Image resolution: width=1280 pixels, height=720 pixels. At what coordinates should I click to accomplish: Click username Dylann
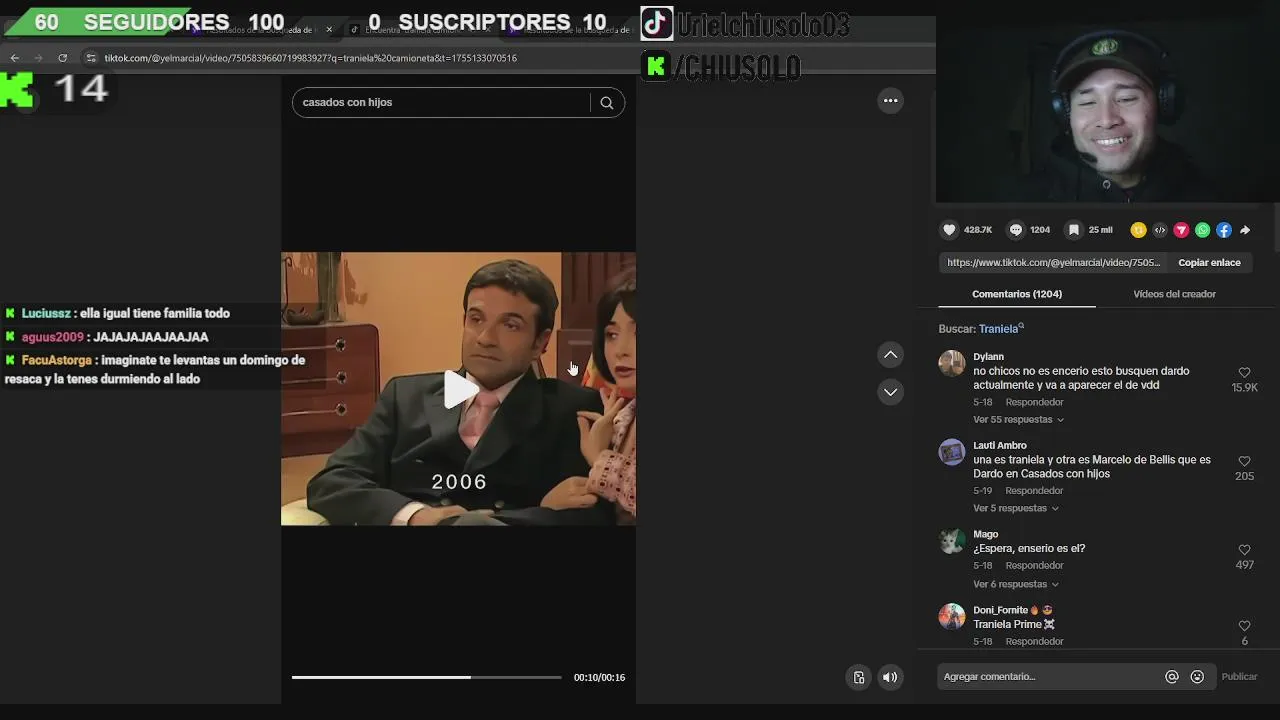pos(988,357)
